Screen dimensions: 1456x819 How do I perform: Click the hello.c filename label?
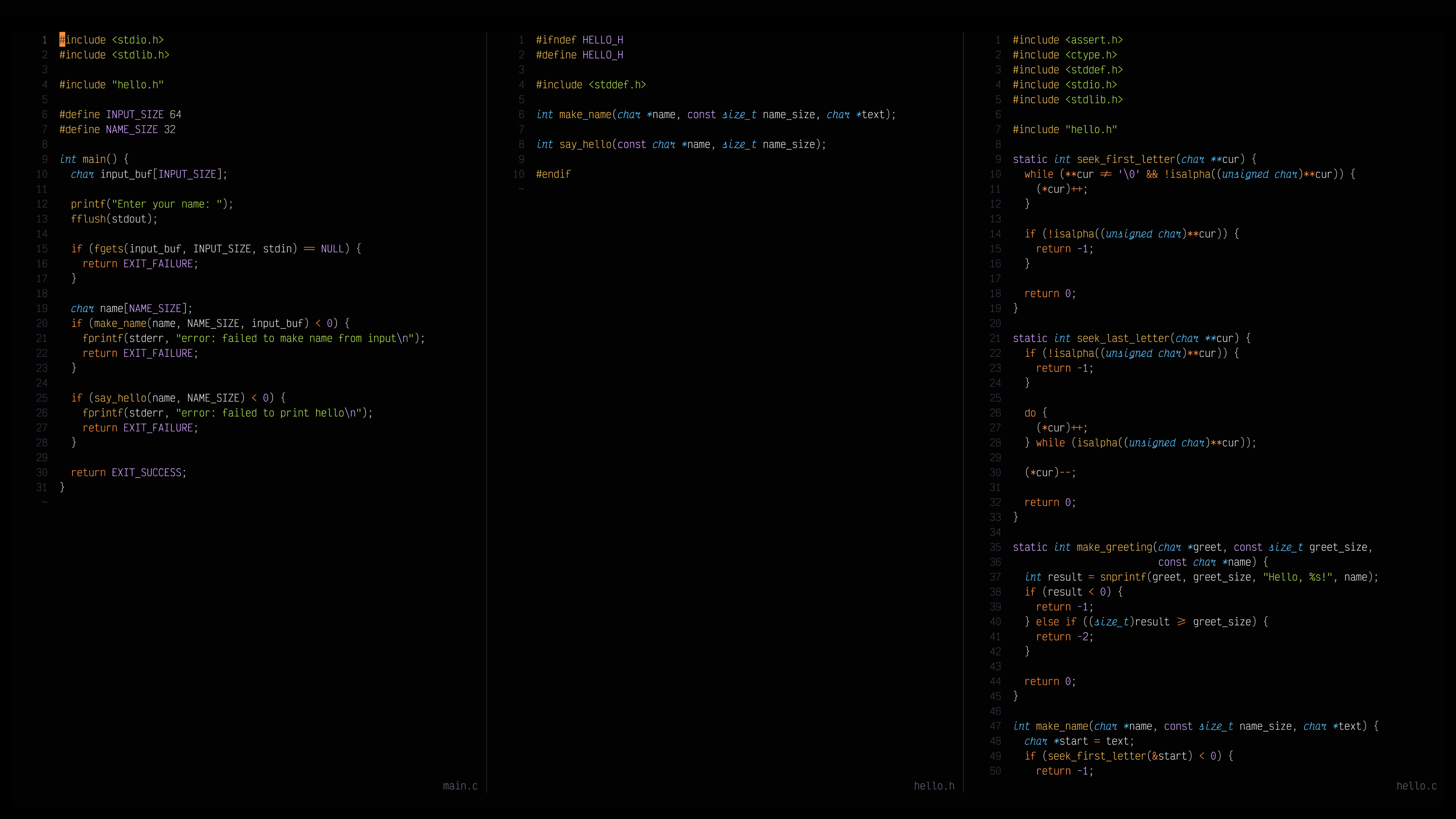click(x=1417, y=786)
